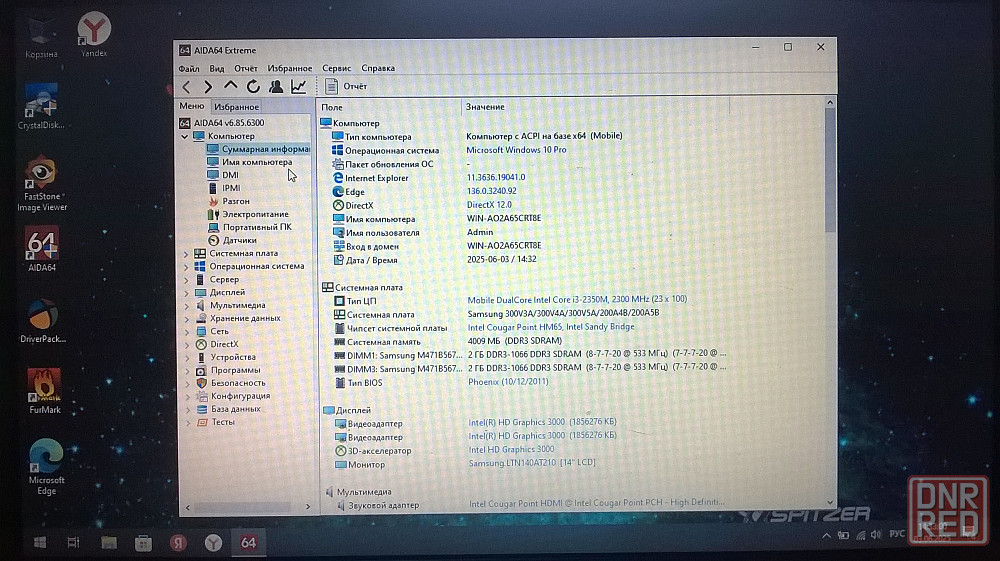
Task: Click the Samsung LTN140AT210 monitor link
Action: (x=532, y=463)
